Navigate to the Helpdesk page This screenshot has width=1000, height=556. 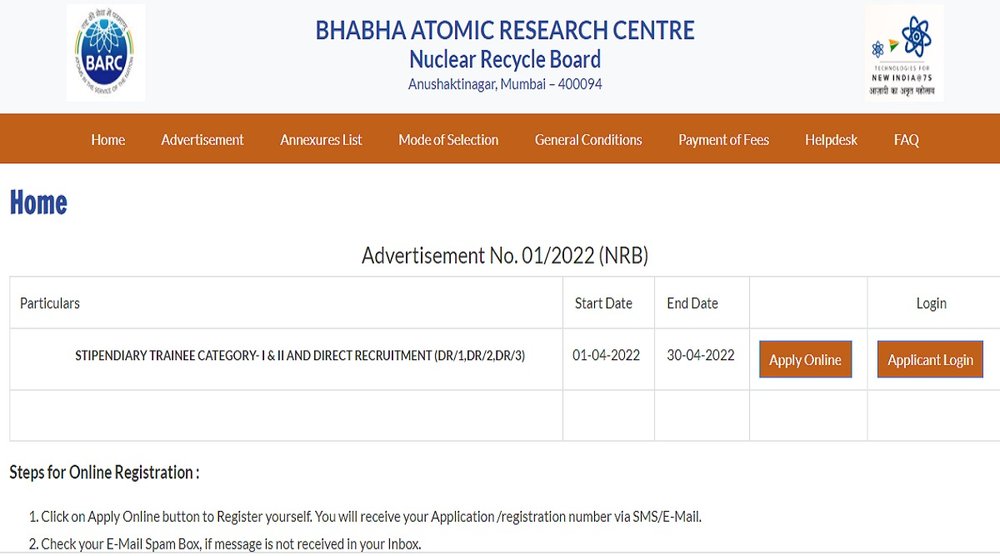point(831,140)
